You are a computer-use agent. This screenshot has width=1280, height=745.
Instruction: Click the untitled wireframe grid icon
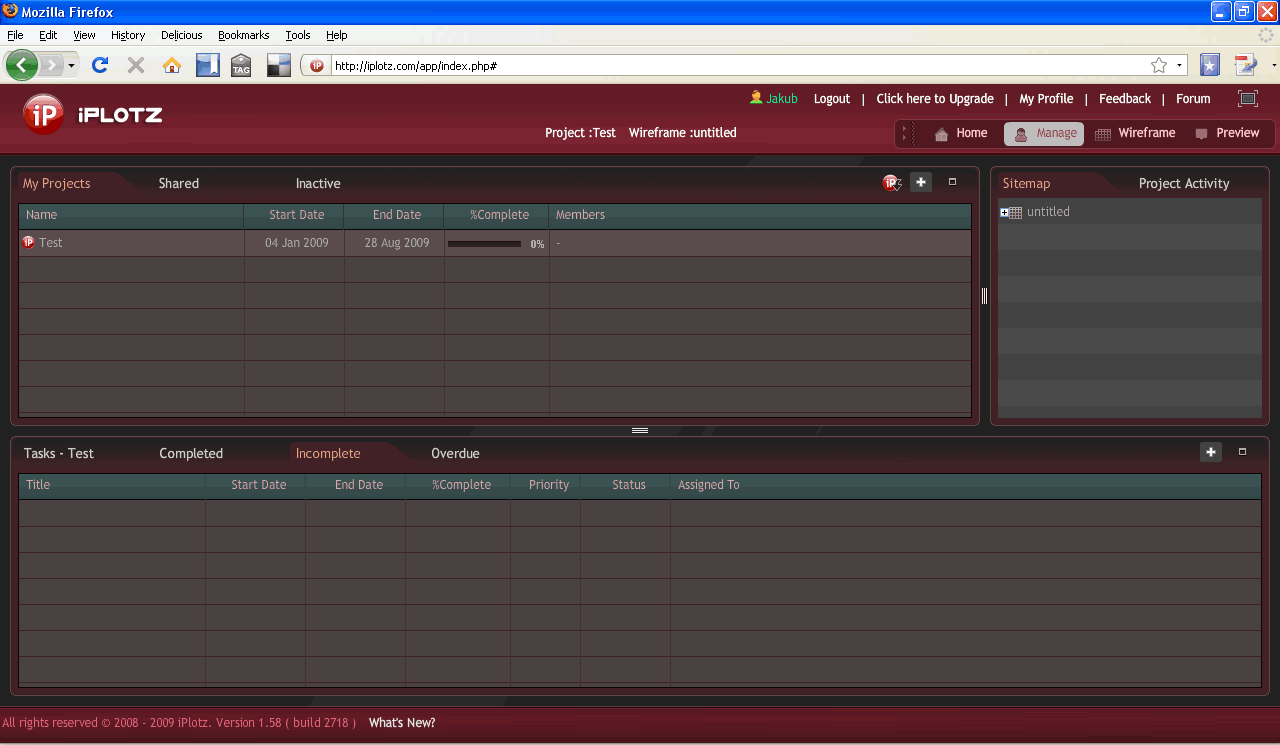click(1016, 212)
